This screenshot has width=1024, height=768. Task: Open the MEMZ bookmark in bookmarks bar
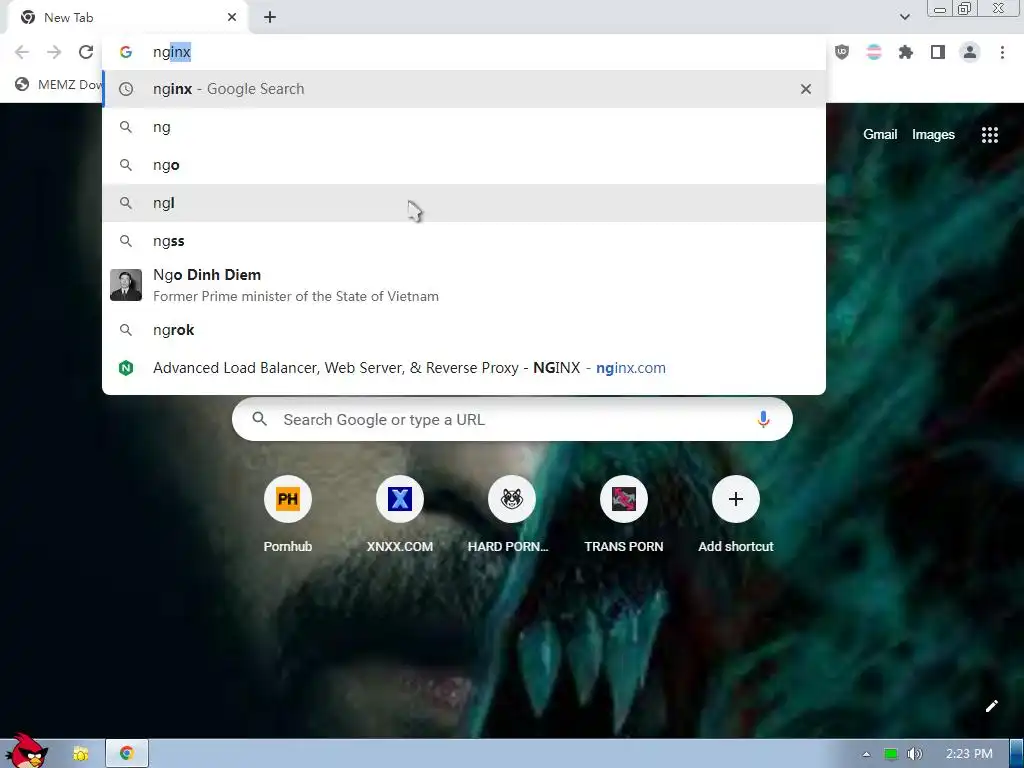[x=59, y=84]
